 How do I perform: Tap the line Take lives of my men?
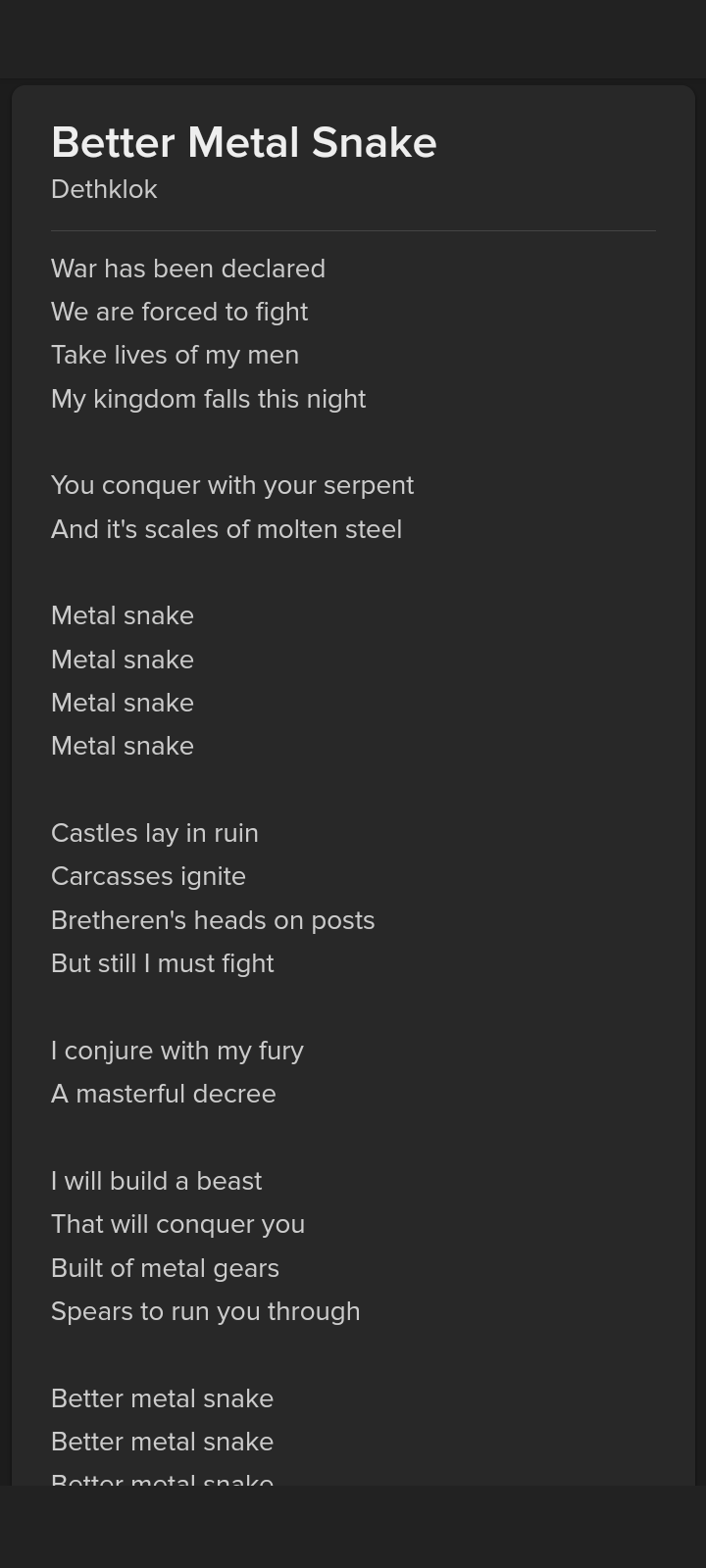pos(175,355)
